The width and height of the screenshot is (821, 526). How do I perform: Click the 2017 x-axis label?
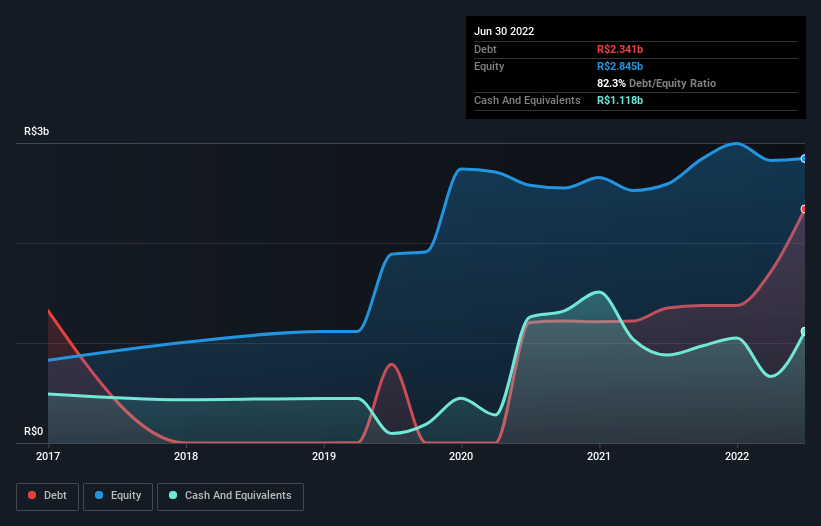point(48,456)
